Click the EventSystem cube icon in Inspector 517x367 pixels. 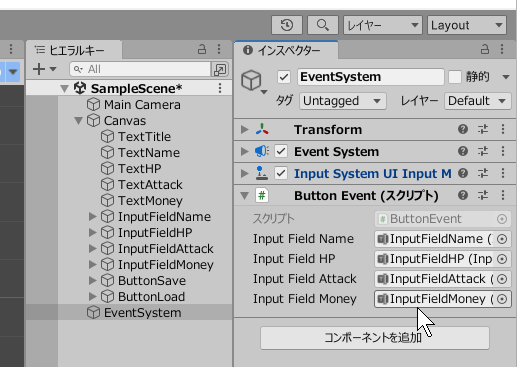pos(251,81)
